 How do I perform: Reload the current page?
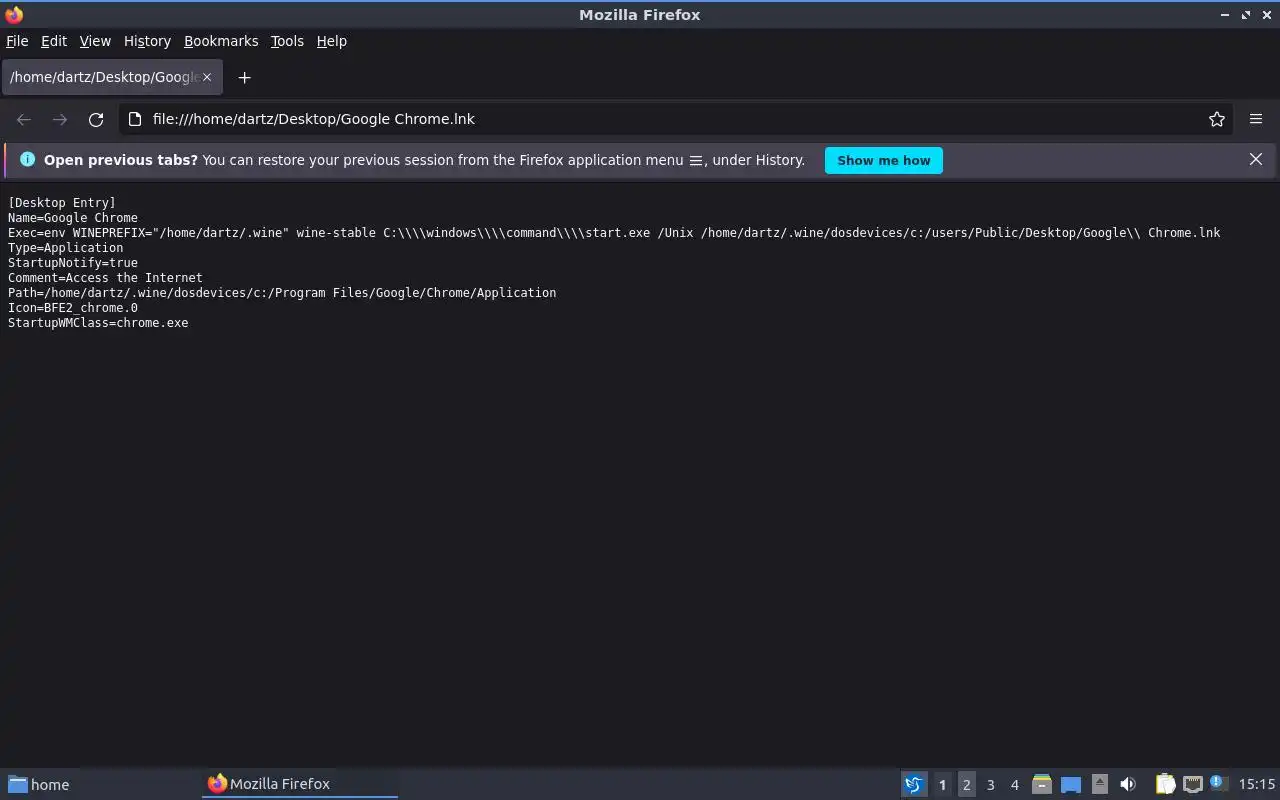pos(96,119)
